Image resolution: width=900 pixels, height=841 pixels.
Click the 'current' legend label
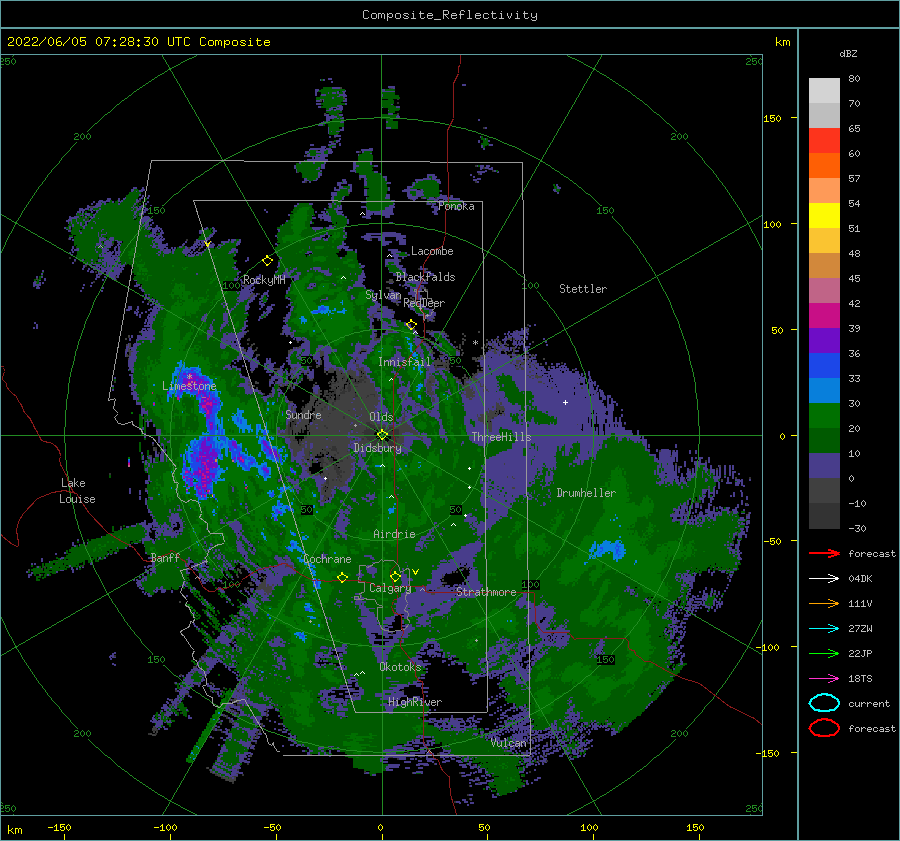(869, 703)
